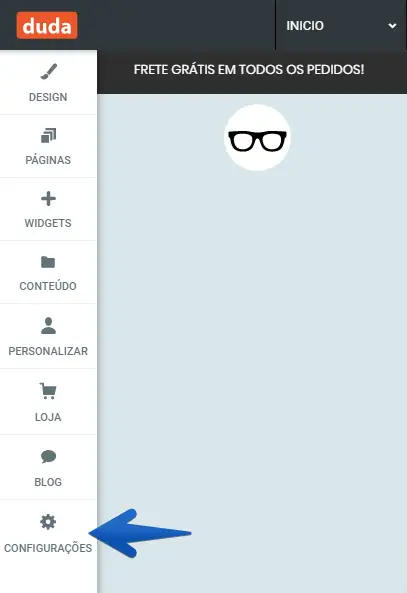This screenshot has width=407, height=593.
Task: Choose the WIDGETS menu label
Action: (48, 223)
